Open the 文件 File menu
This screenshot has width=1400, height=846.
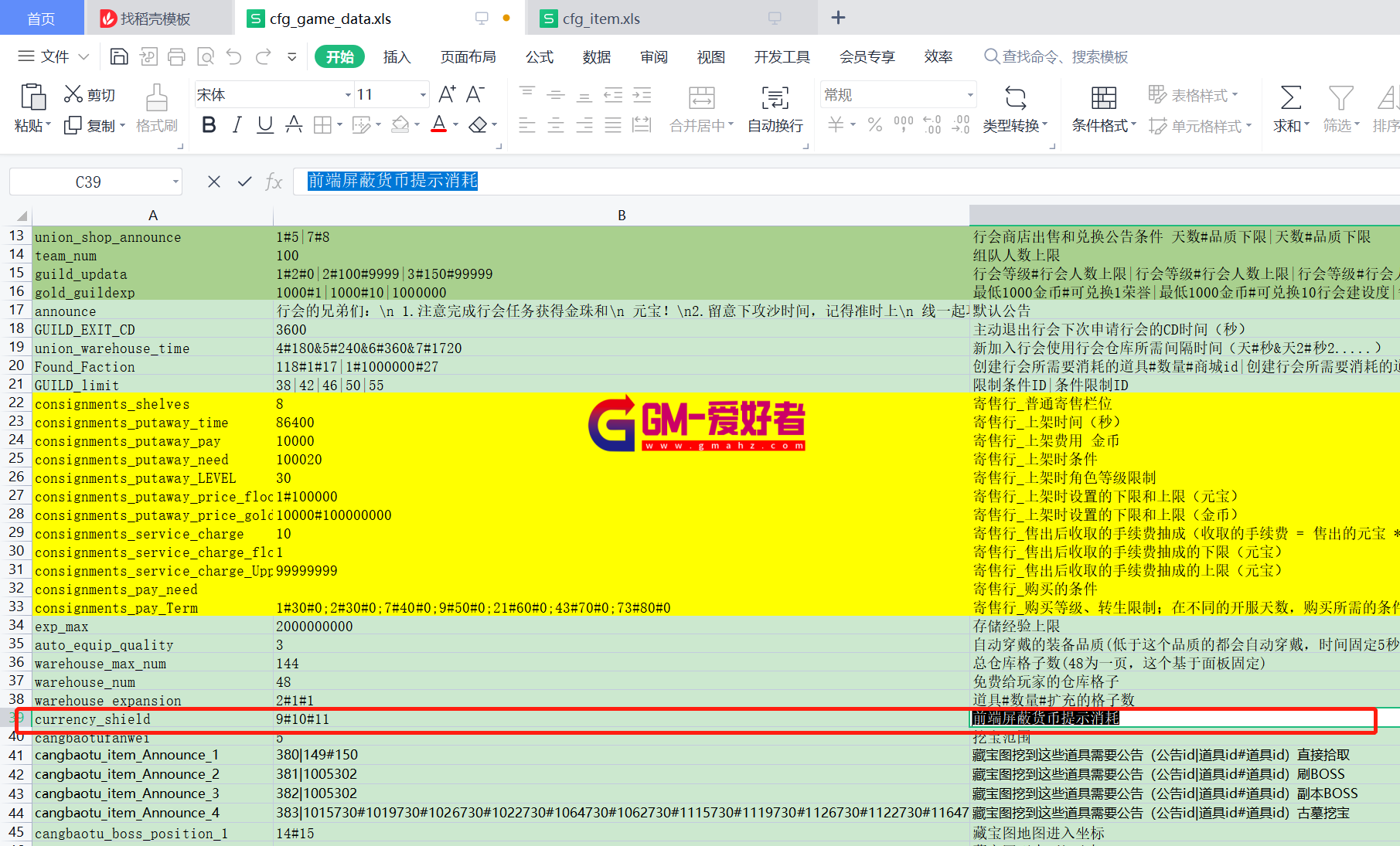[53, 56]
